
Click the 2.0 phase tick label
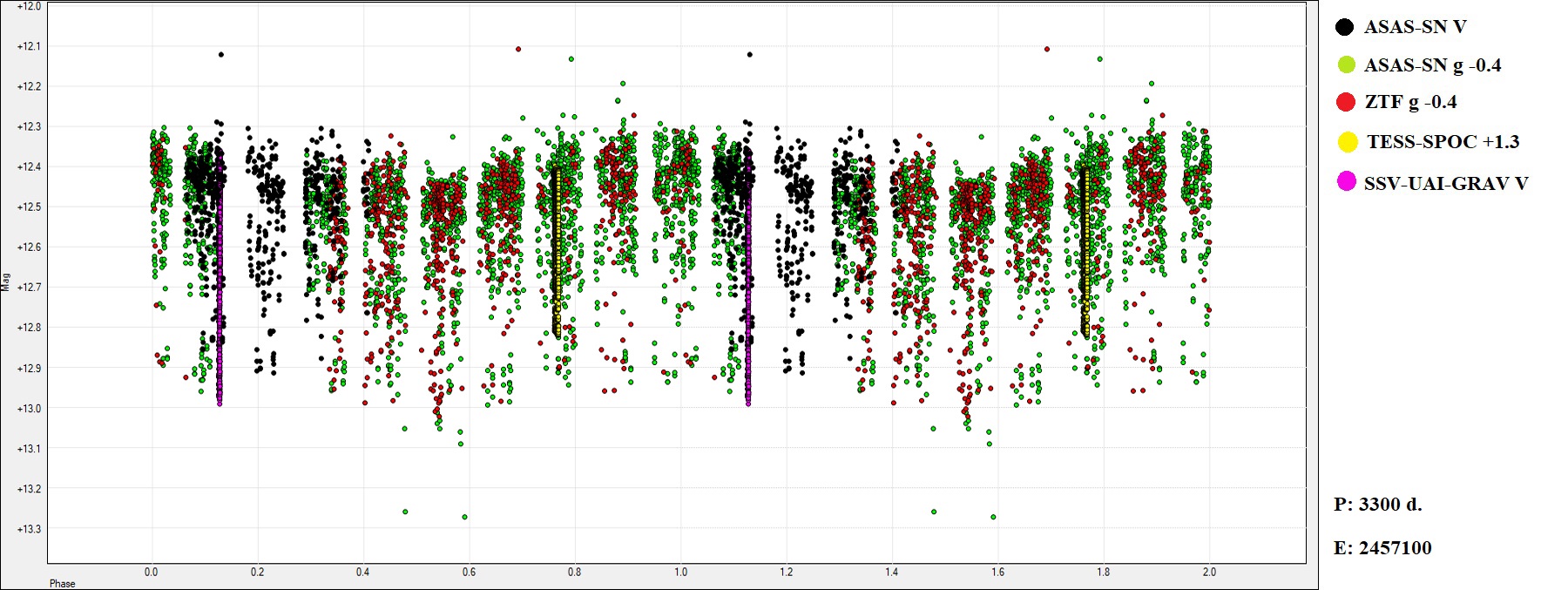[x=1209, y=572]
